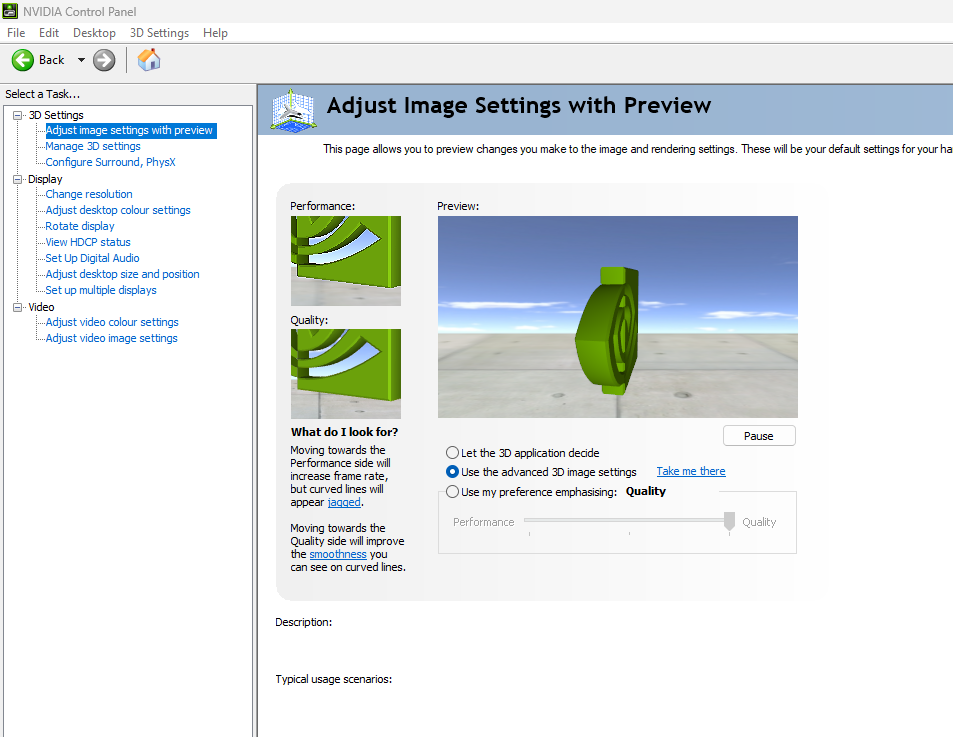The height and width of the screenshot is (737, 953).
Task: Click the 3D settings page header icon
Action: 294,110
